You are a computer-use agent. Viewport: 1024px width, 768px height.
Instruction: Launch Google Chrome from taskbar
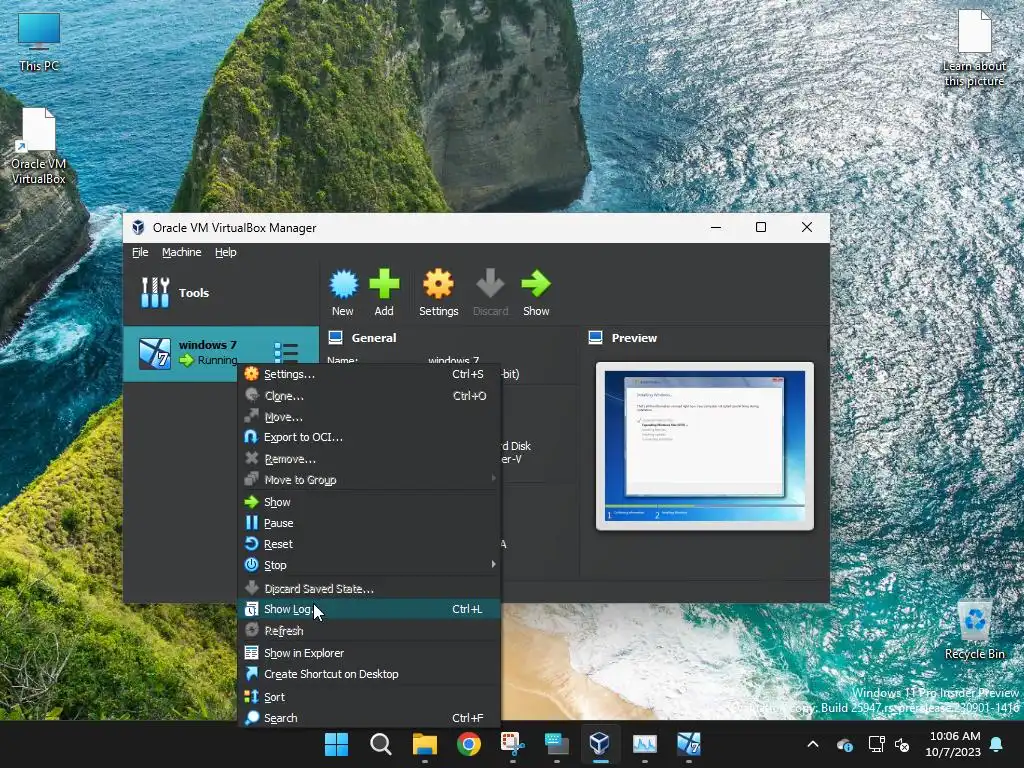[468, 744]
